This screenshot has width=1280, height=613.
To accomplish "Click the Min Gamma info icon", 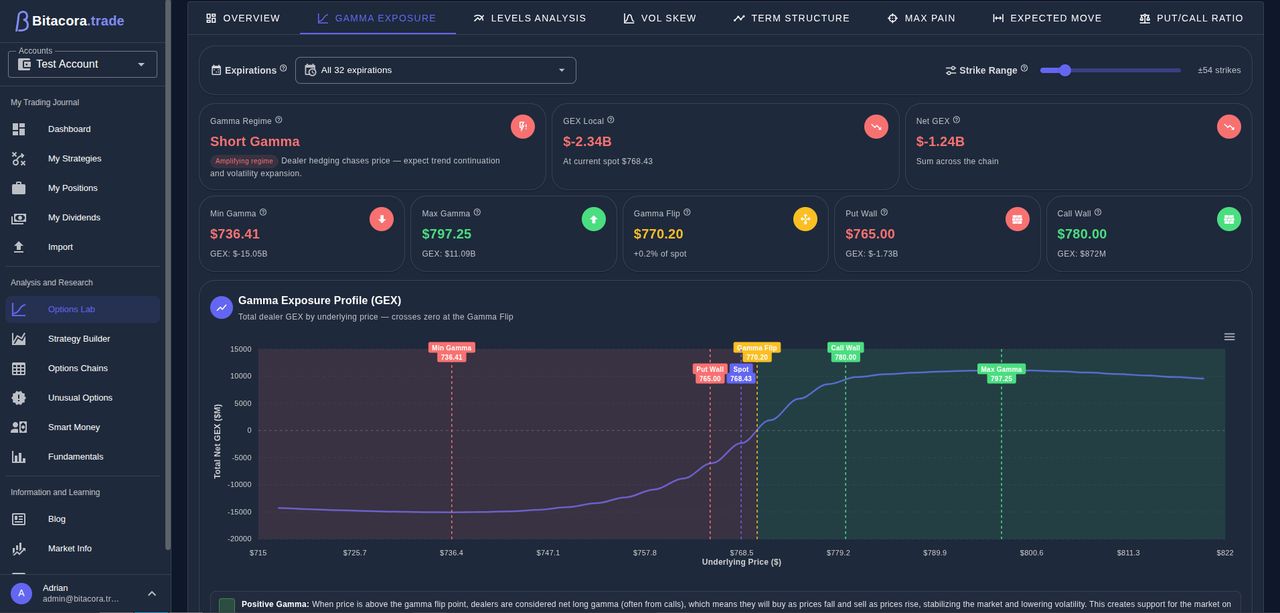I will [x=263, y=212].
